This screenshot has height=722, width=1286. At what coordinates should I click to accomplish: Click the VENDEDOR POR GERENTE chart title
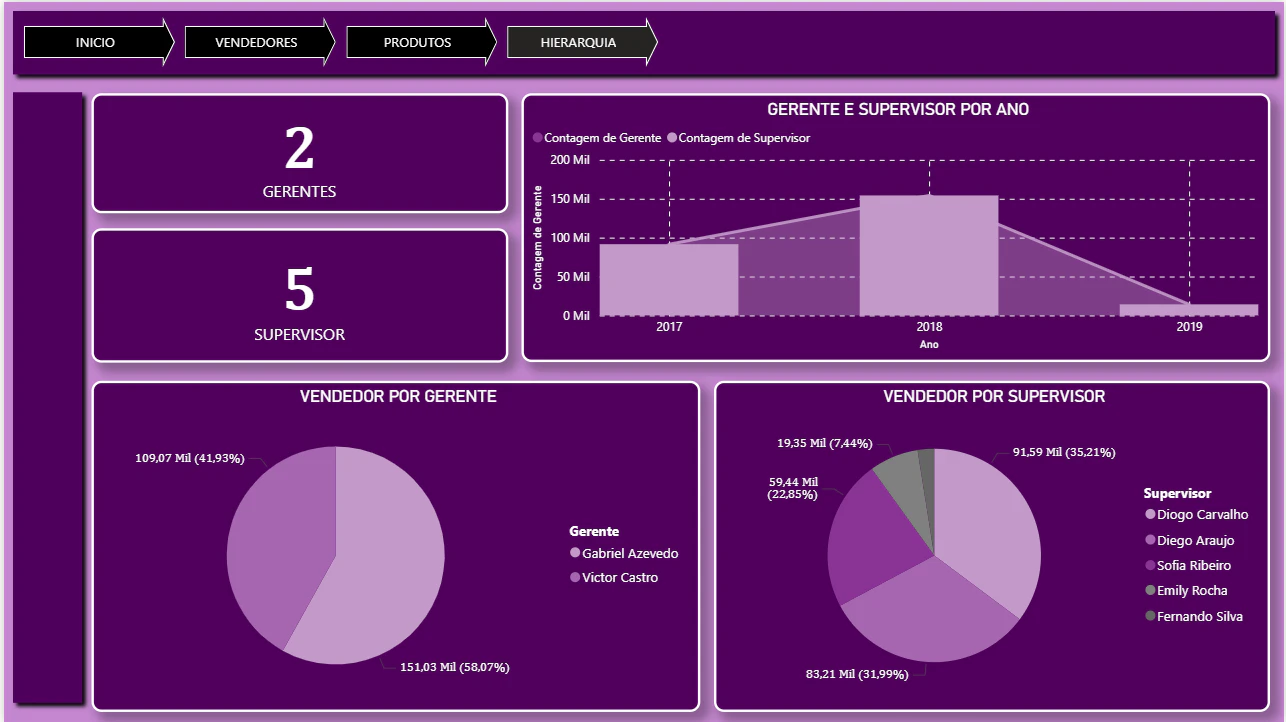[398, 397]
